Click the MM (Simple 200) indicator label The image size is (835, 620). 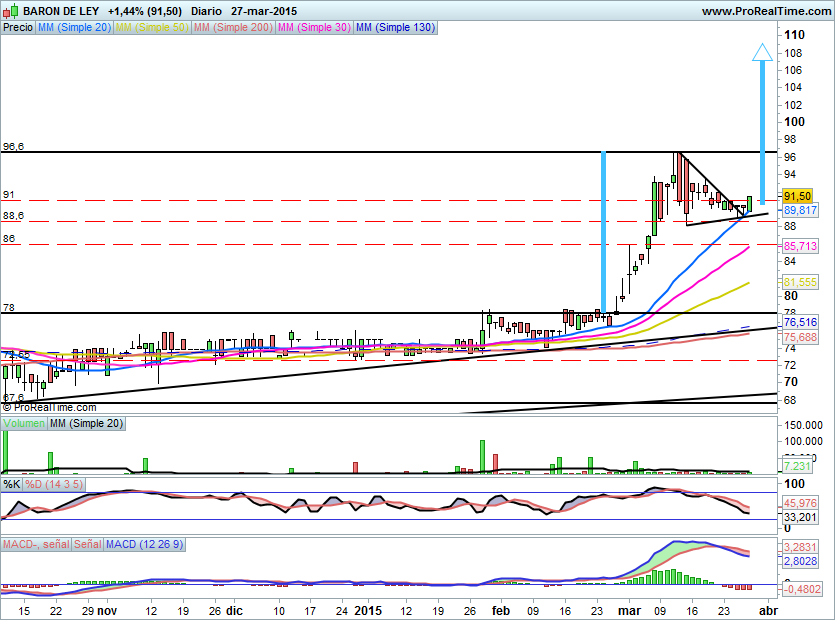pos(231,28)
